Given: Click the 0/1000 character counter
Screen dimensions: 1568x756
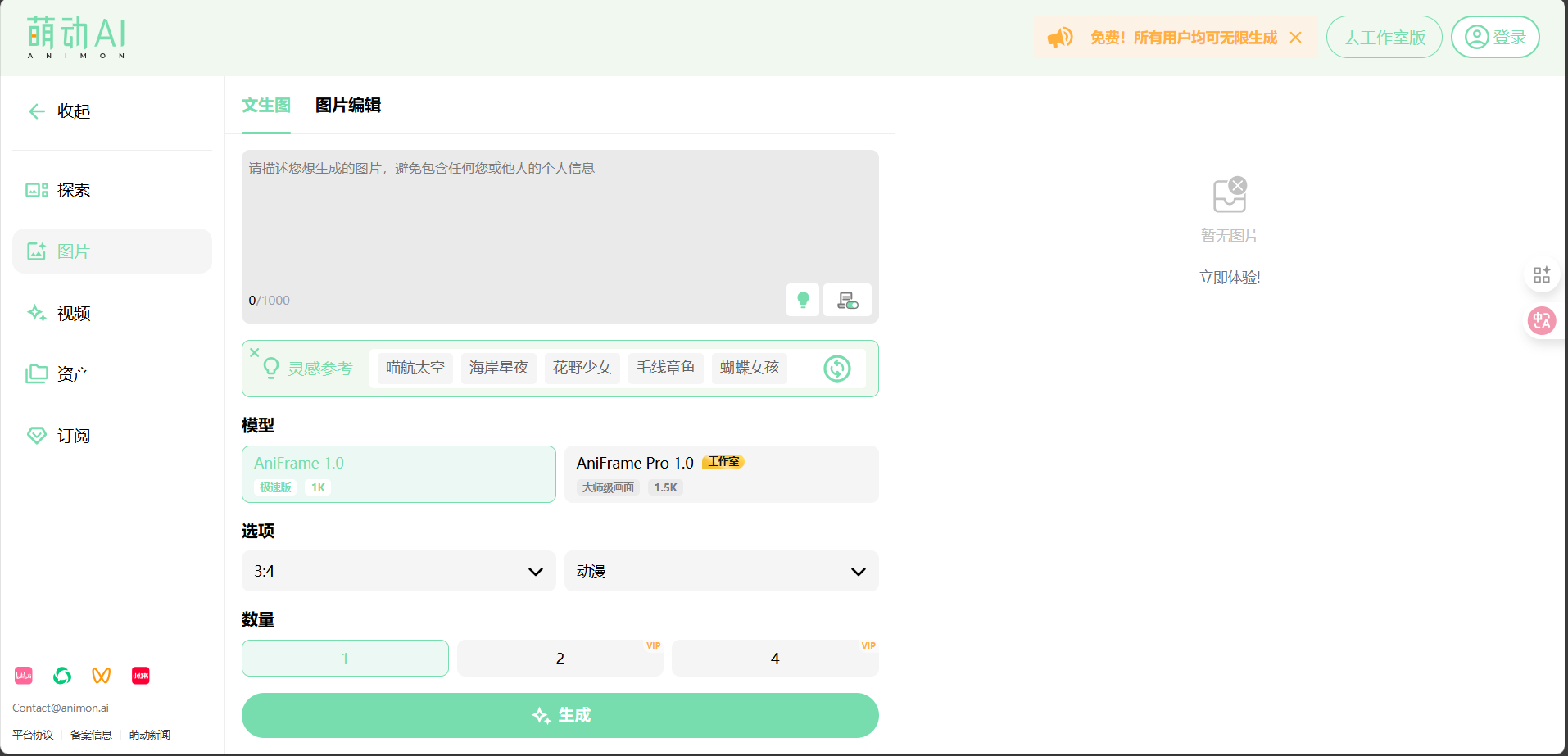Looking at the screenshot, I should 270,301.
